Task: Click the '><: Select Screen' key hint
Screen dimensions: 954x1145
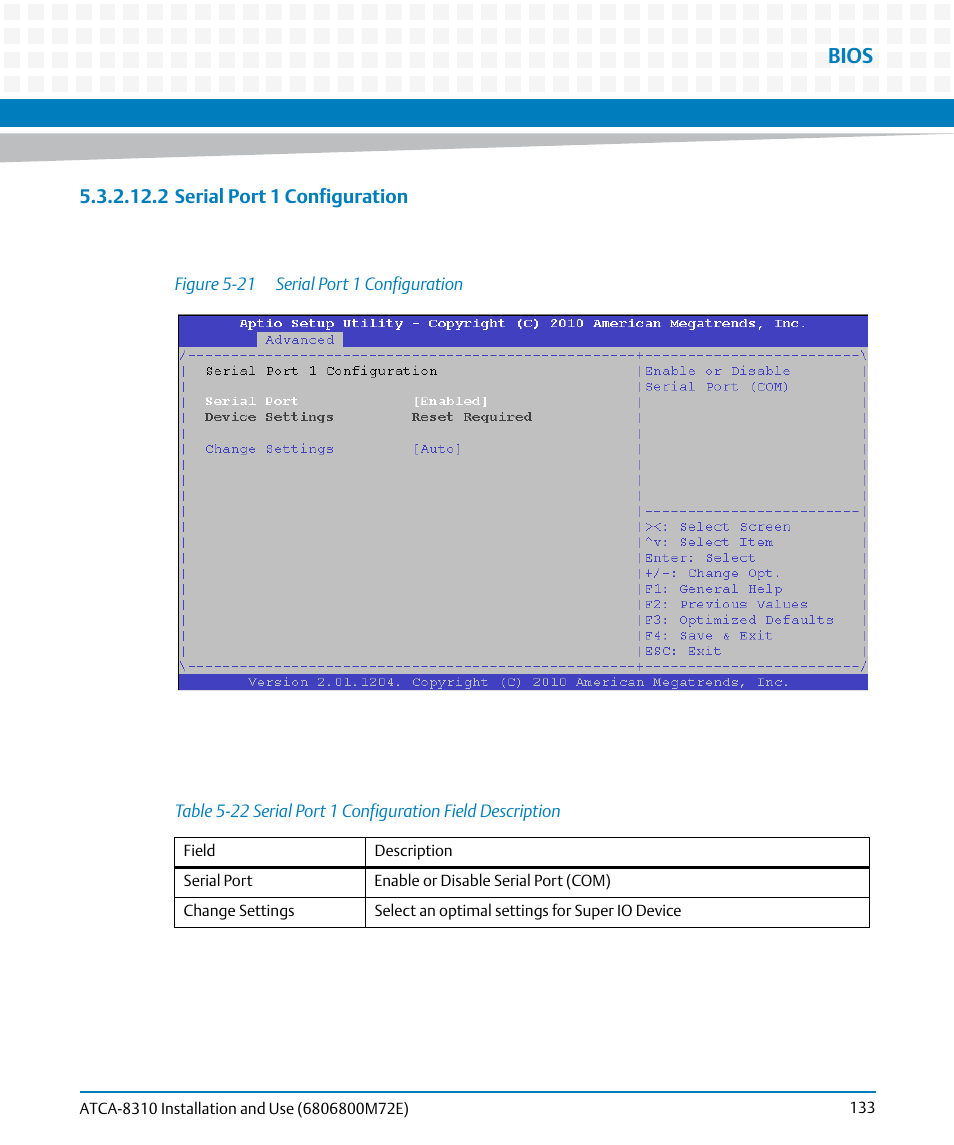Action: point(717,526)
